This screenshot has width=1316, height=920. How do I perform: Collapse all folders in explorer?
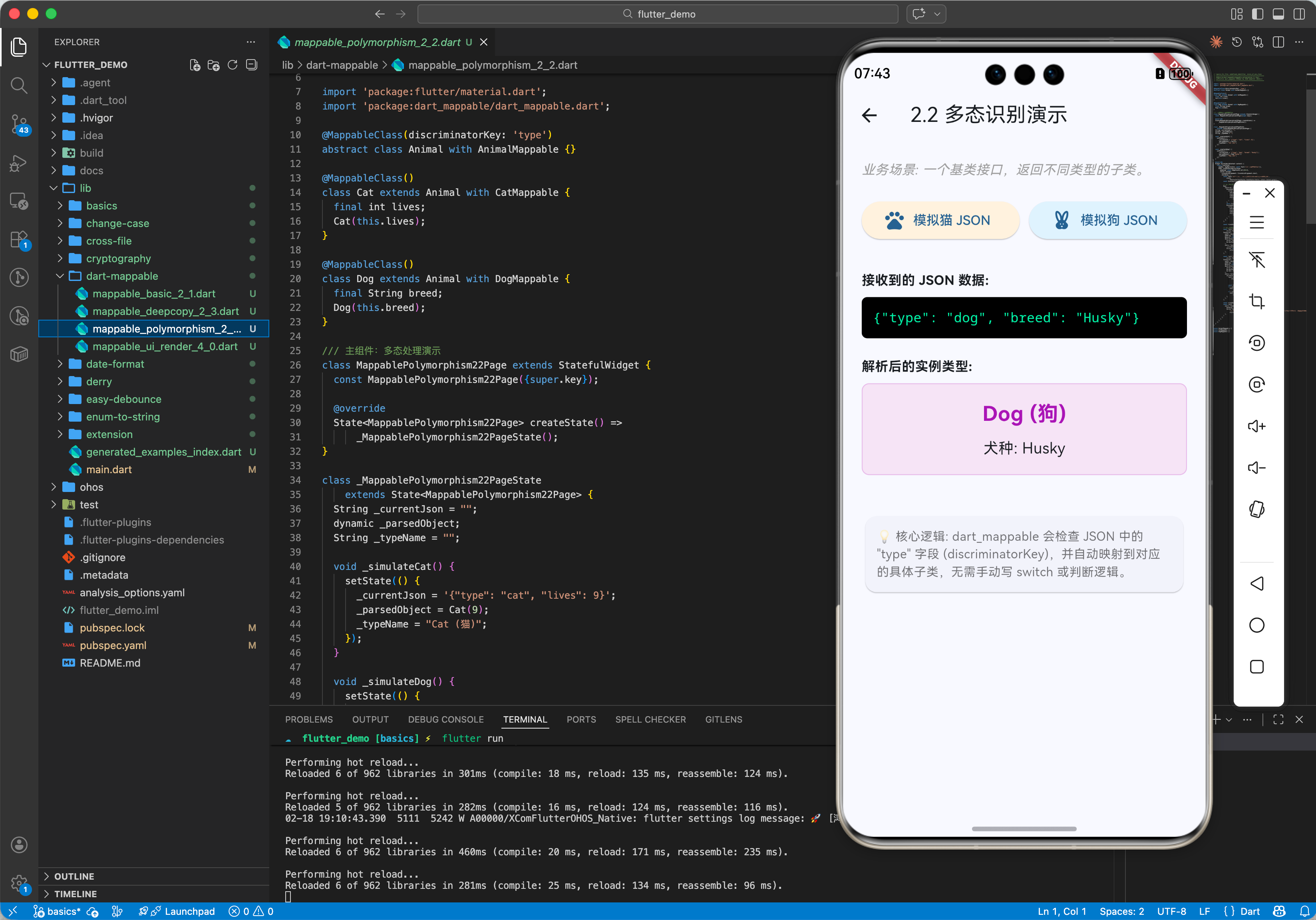pos(251,65)
